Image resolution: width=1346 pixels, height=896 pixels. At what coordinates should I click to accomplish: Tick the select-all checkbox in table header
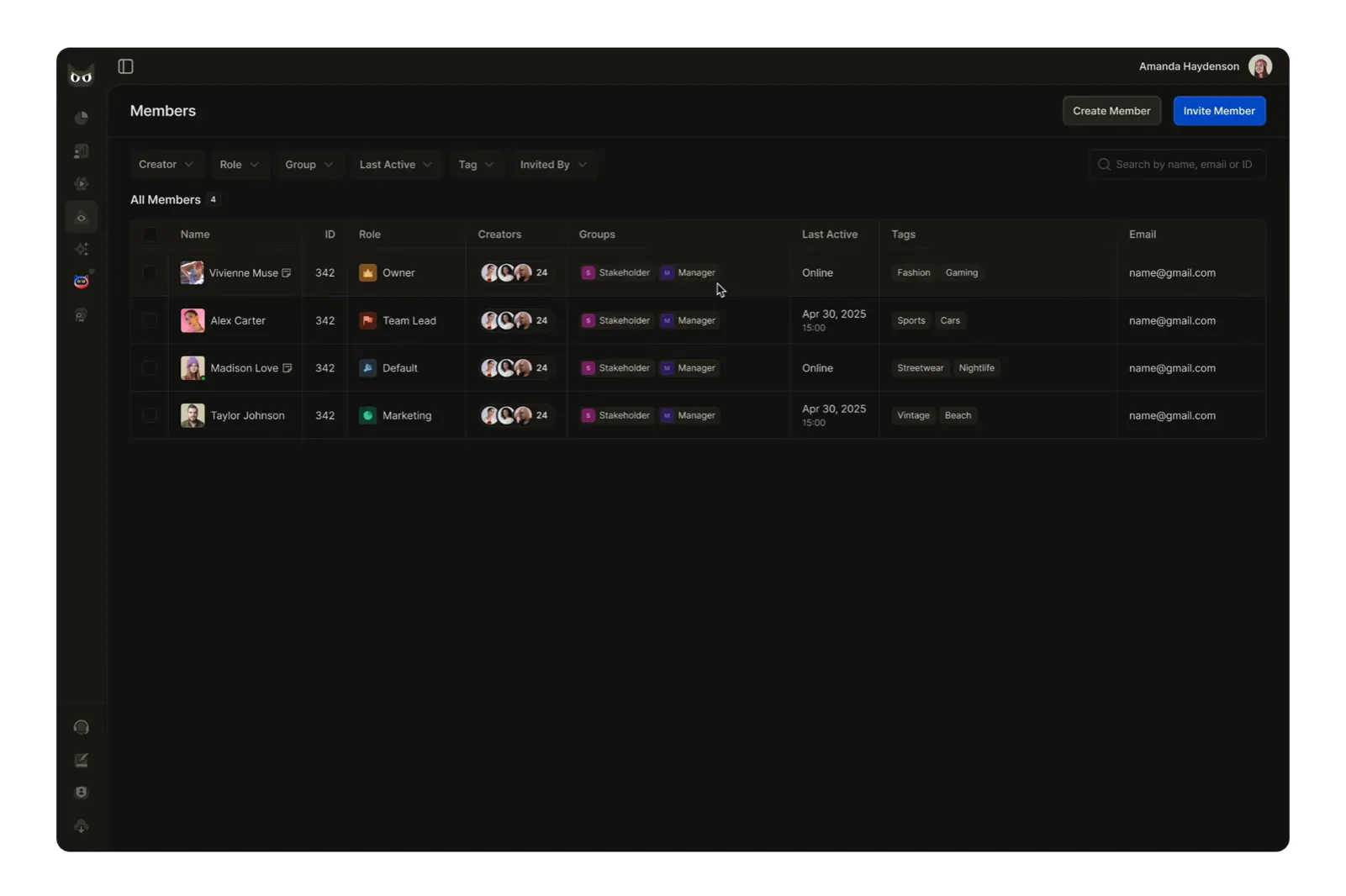[x=150, y=235]
